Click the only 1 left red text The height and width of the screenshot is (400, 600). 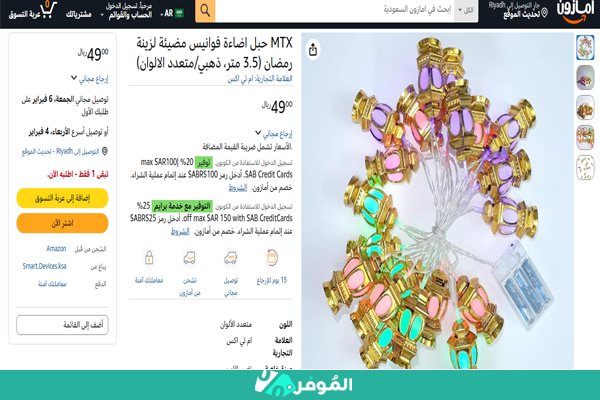[x=78, y=175]
